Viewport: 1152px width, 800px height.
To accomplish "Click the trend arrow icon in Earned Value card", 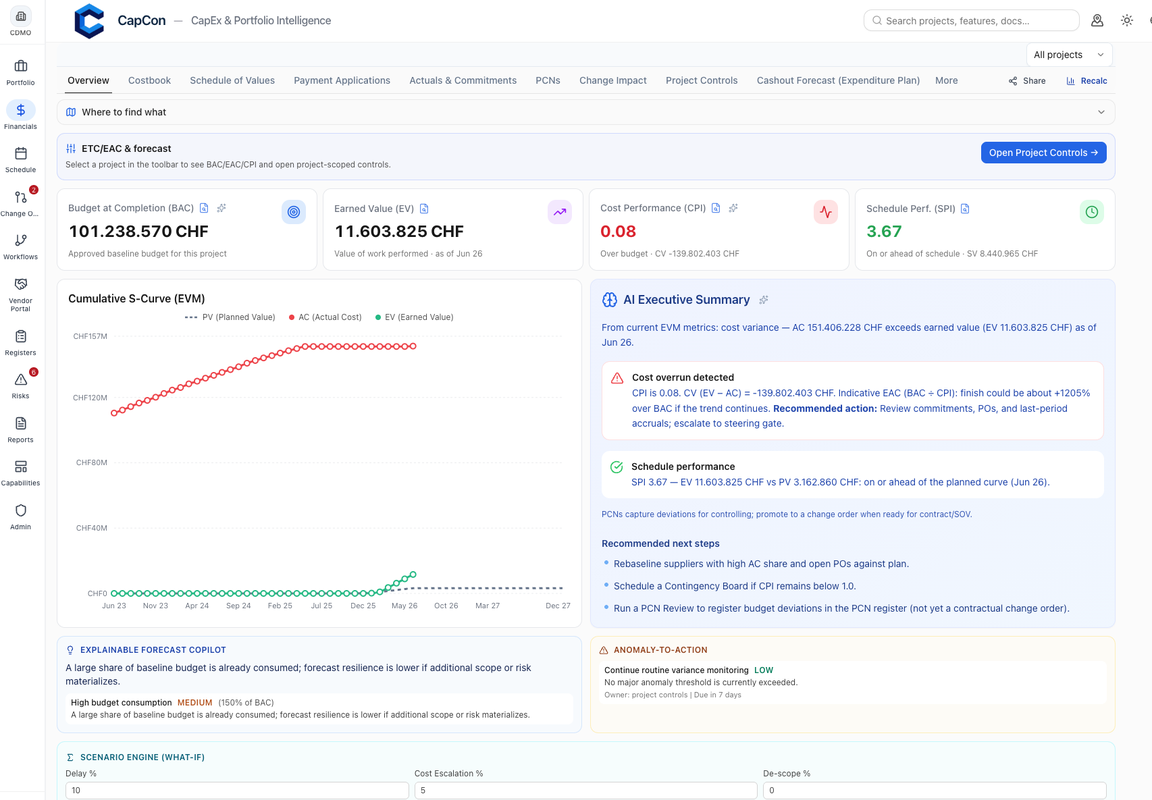I will (560, 212).
